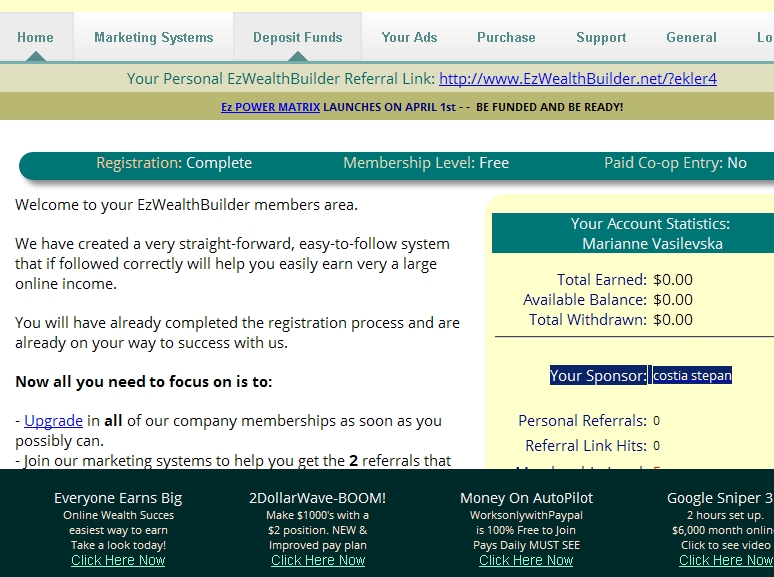Screen dimensions: 774x577
Task: Click Here Now under 2DollarWave-BOOM!
Action: coord(318,560)
